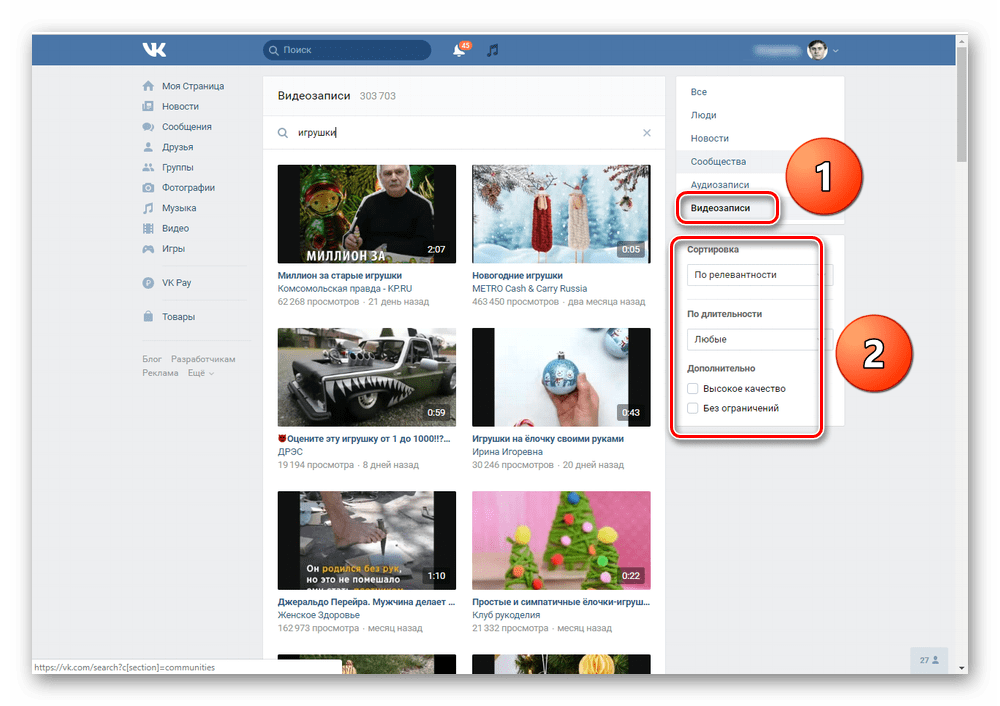Go to Друзья in left menu
This screenshot has width=1000, height=706.
(177, 147)
